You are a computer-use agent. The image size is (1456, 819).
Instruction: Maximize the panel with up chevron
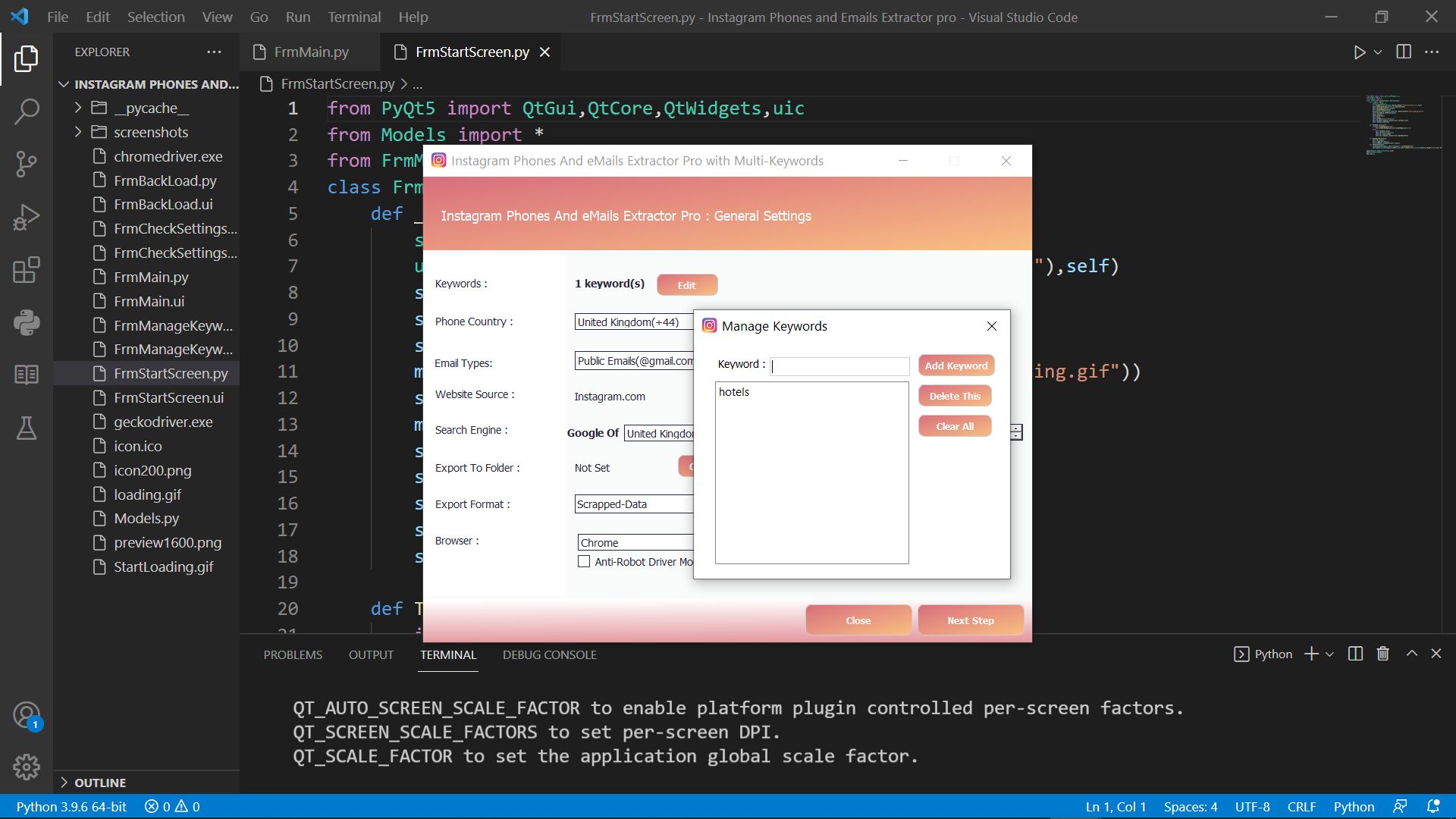[x=1412, y=654]
